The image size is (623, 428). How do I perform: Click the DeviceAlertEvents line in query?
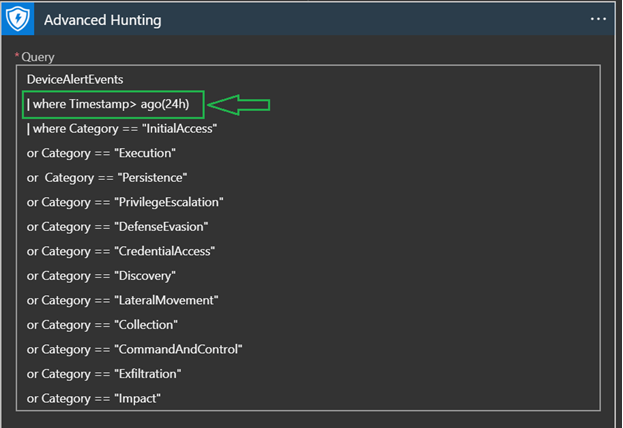[75, 79]
